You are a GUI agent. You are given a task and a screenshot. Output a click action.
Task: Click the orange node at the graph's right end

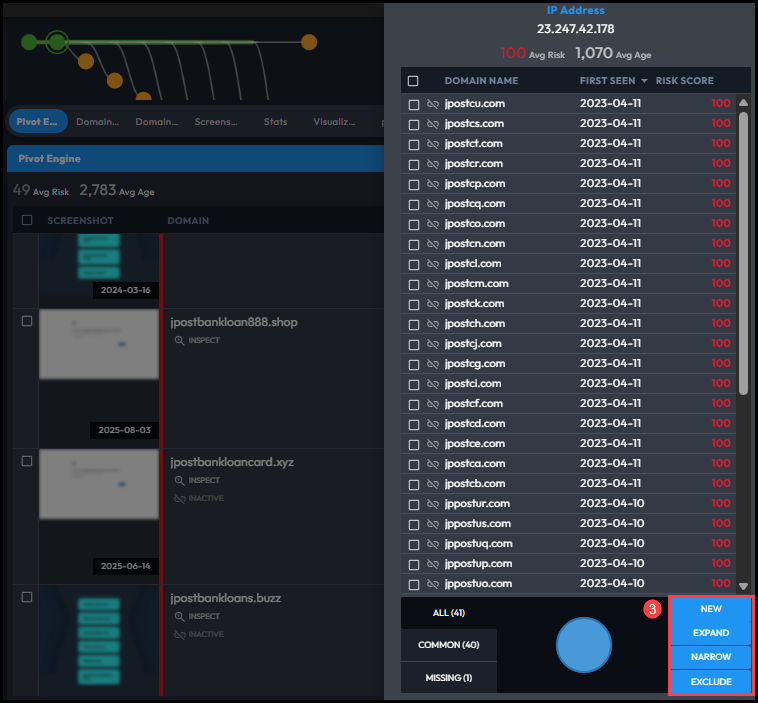point(309,42)
